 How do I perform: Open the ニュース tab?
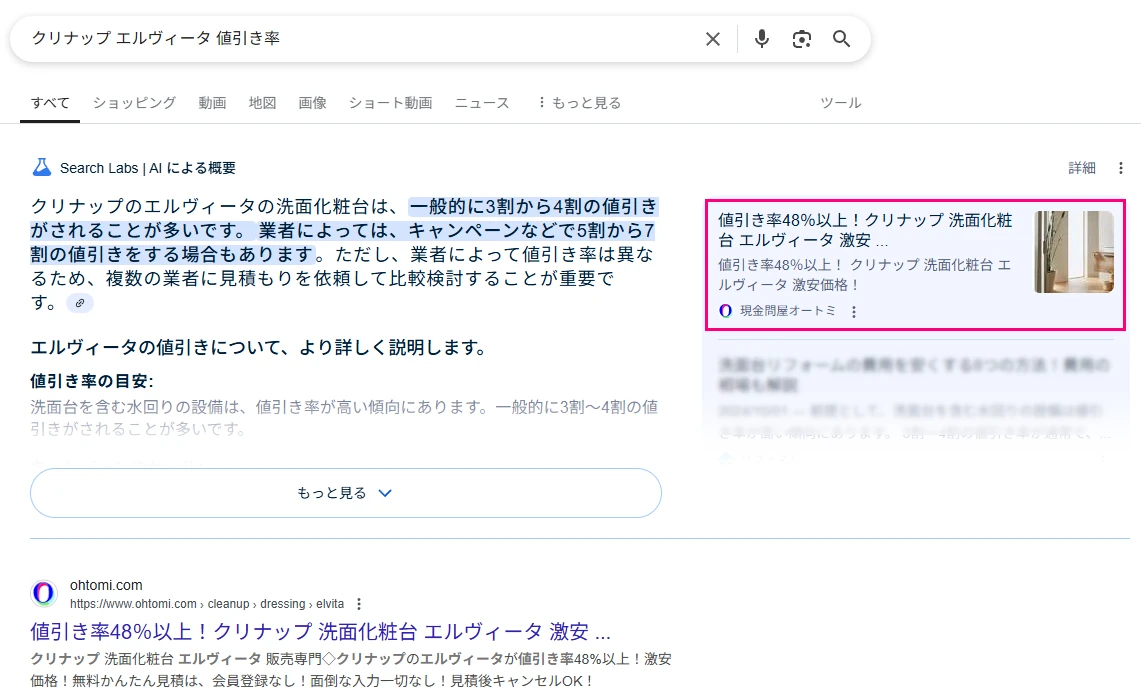pos(482,103)
